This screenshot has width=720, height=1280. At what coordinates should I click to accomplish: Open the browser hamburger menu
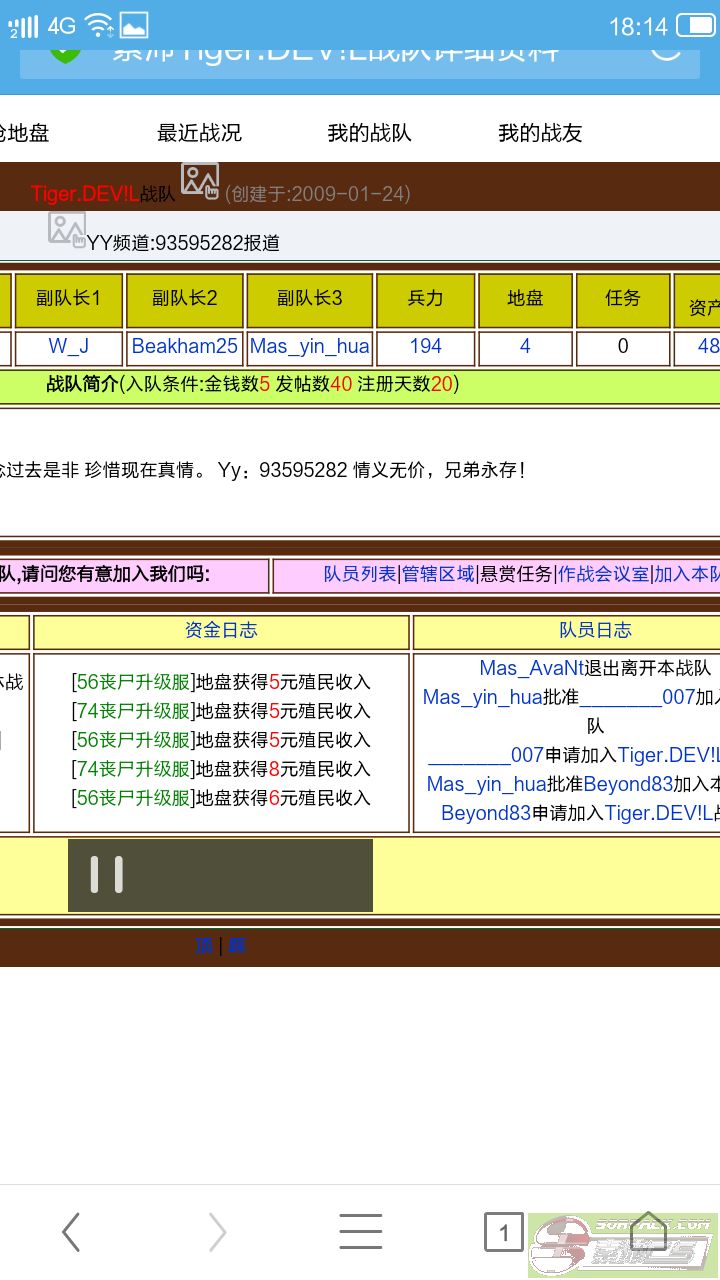[360, 1232]
